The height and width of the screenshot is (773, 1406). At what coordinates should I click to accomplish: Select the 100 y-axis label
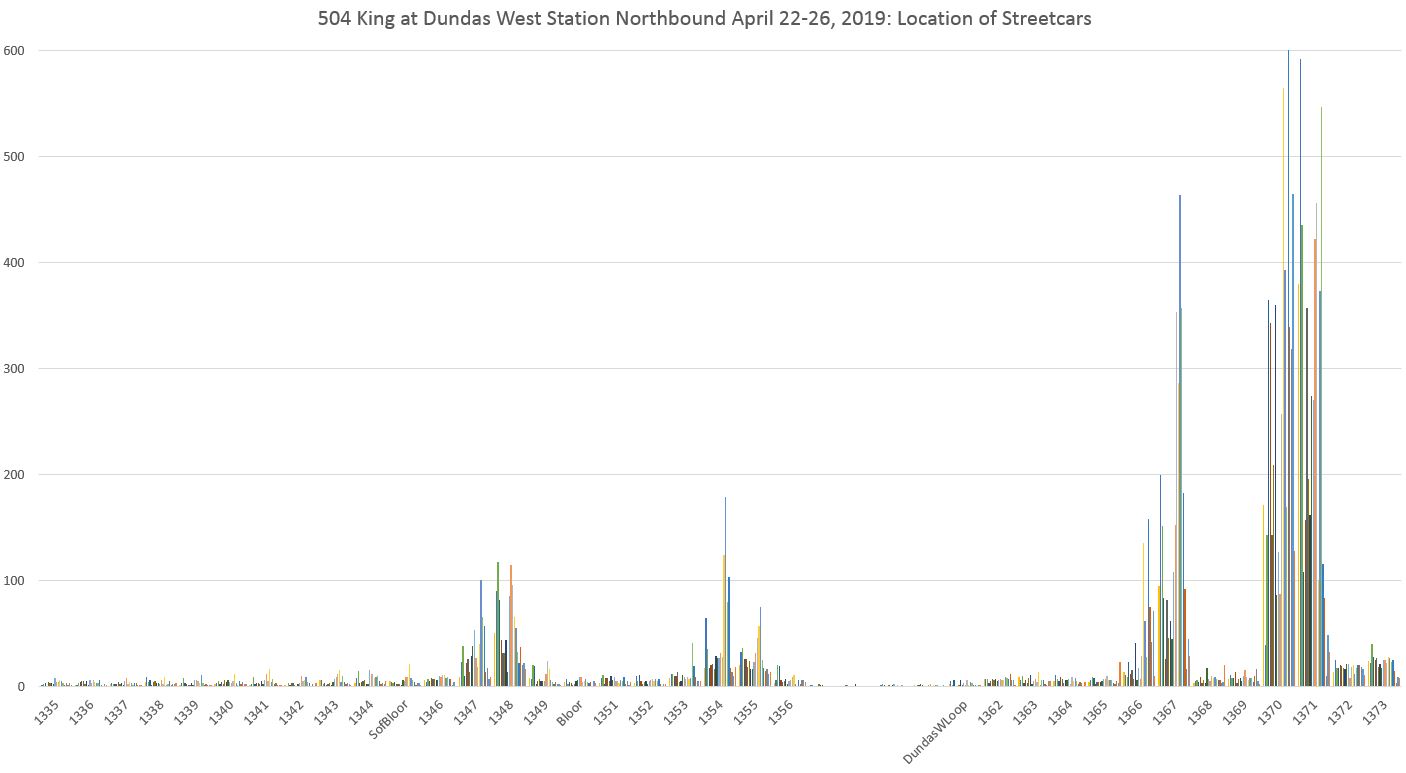(14, 581)
